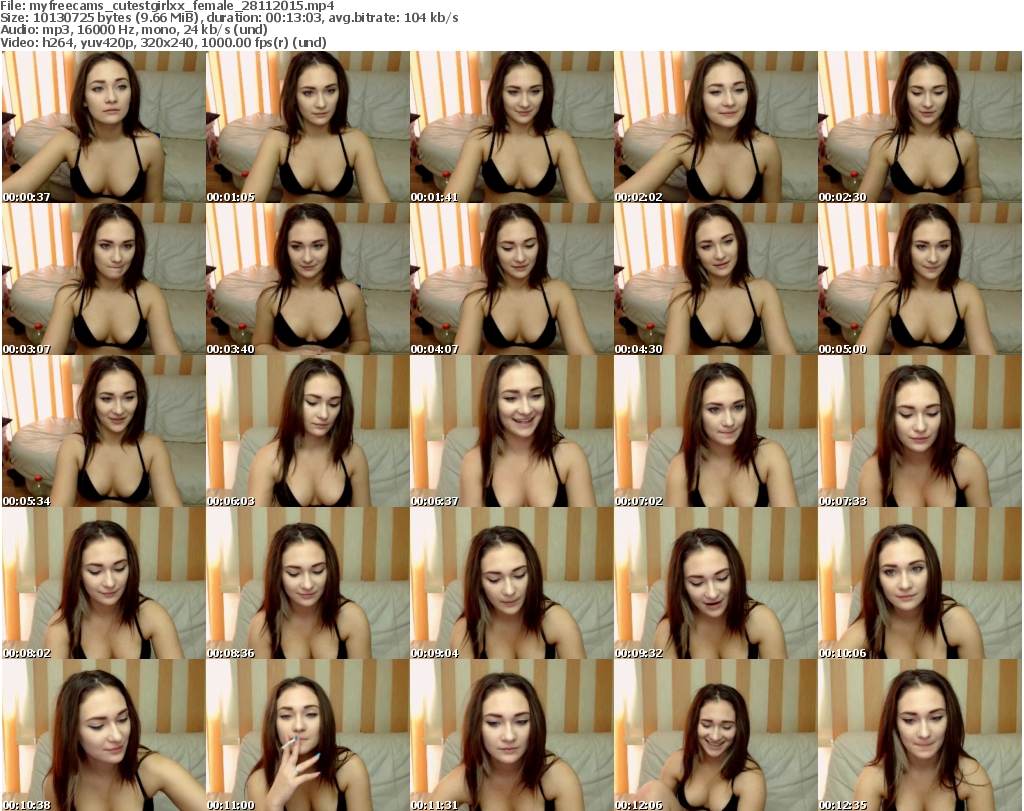The height and width of the screenshot is (811, 1024).
Task: Click the thumbnail timestamped 00:08:36
Action: [x=308, y=583]
